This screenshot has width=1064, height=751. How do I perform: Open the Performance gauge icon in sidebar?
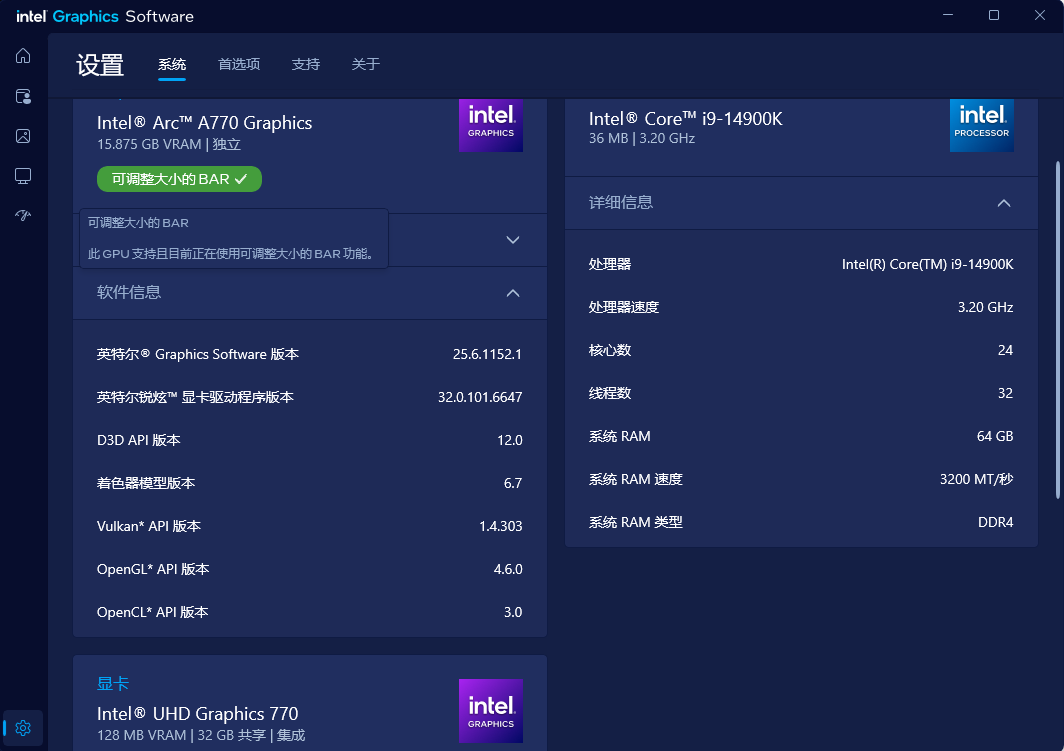[23, 216]
